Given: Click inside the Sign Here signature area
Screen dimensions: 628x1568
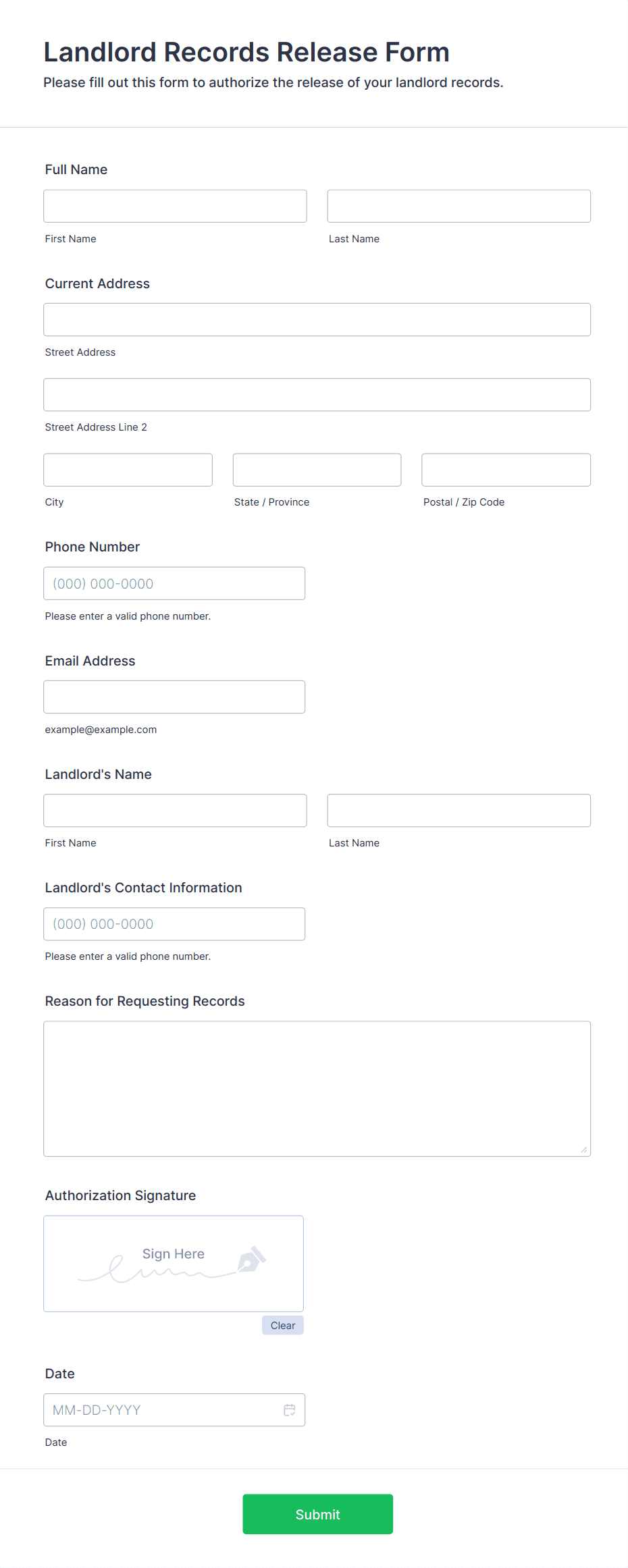Looking at the screenshot, I should coord(173,1263).
